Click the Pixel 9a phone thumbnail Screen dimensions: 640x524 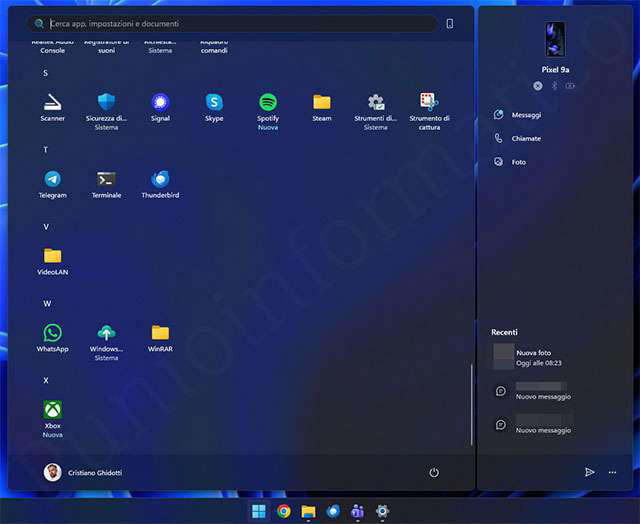(x=555, y=39)
